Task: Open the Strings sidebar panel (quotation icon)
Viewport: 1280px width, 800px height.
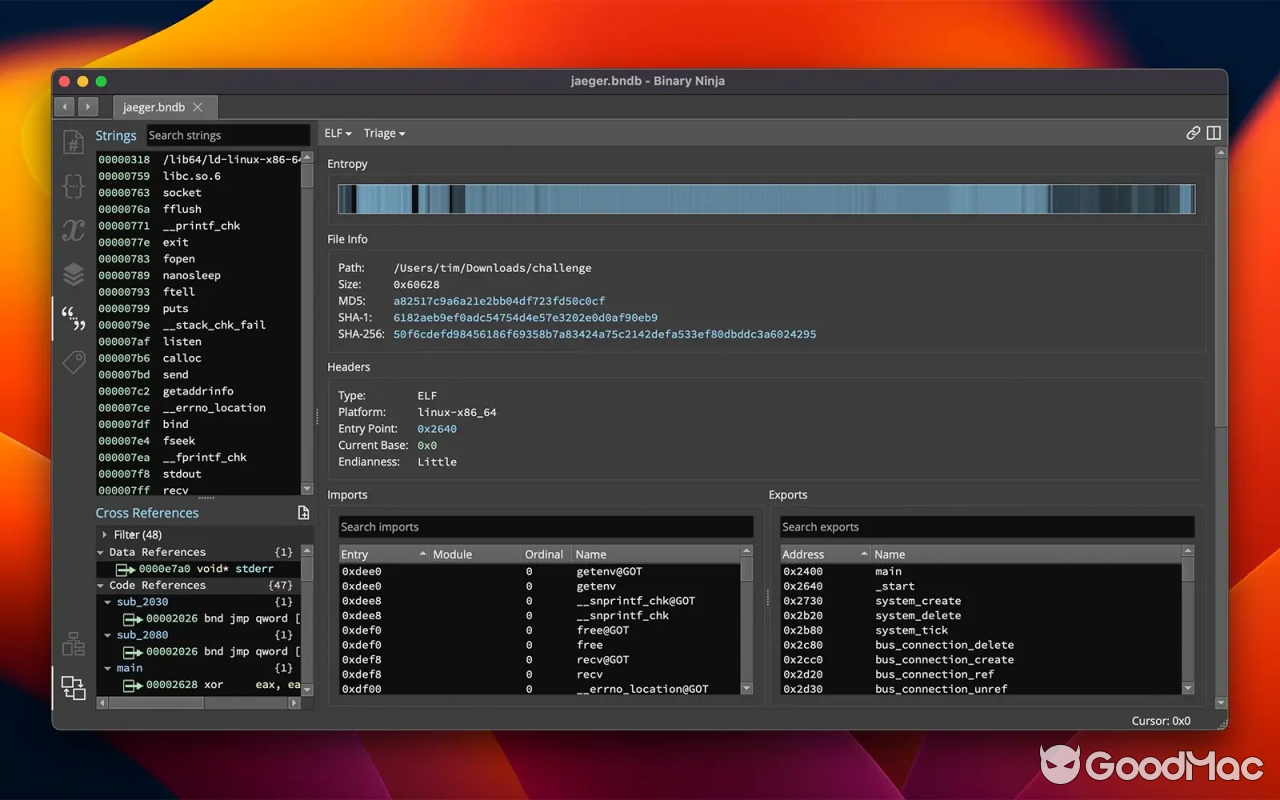Action: [73, 318]
